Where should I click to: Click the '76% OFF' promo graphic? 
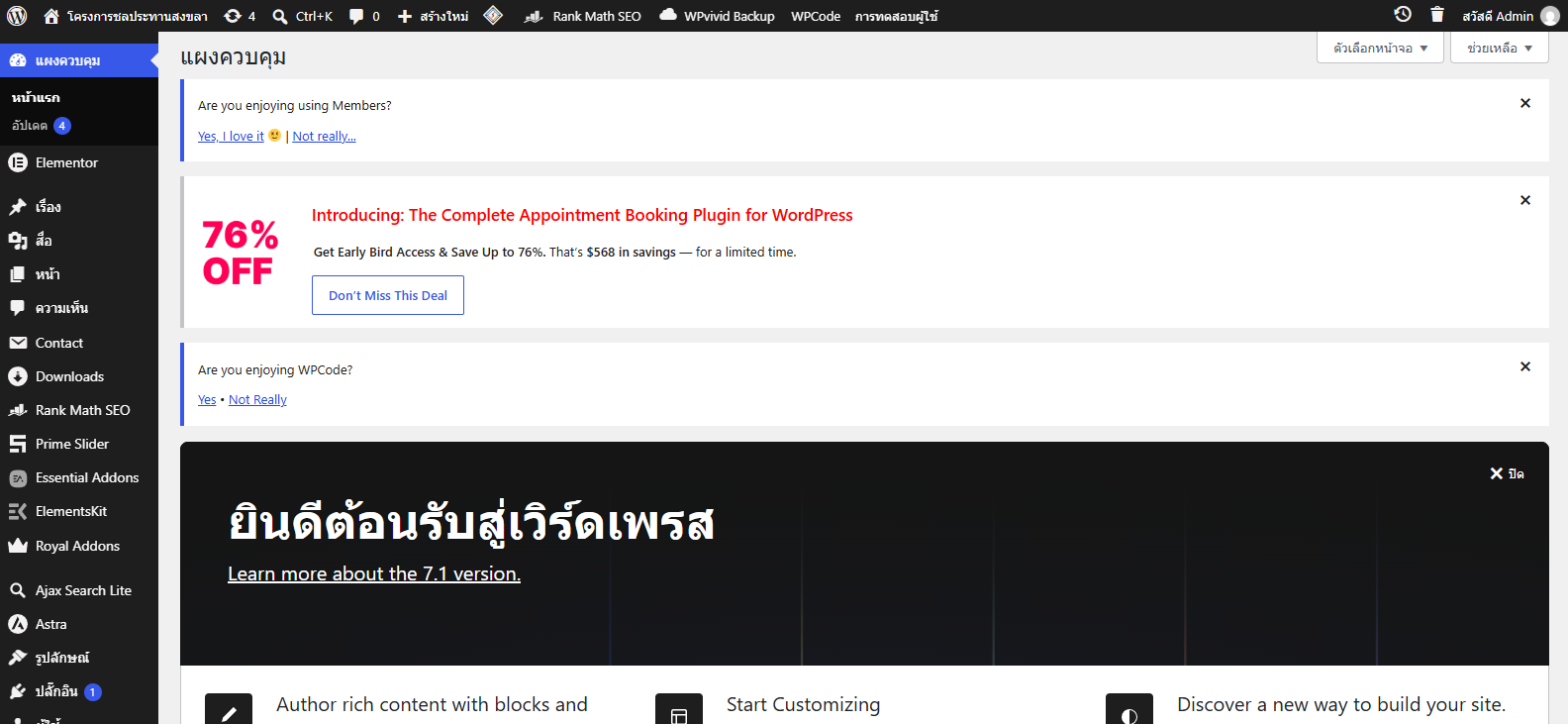coord(240,253)
